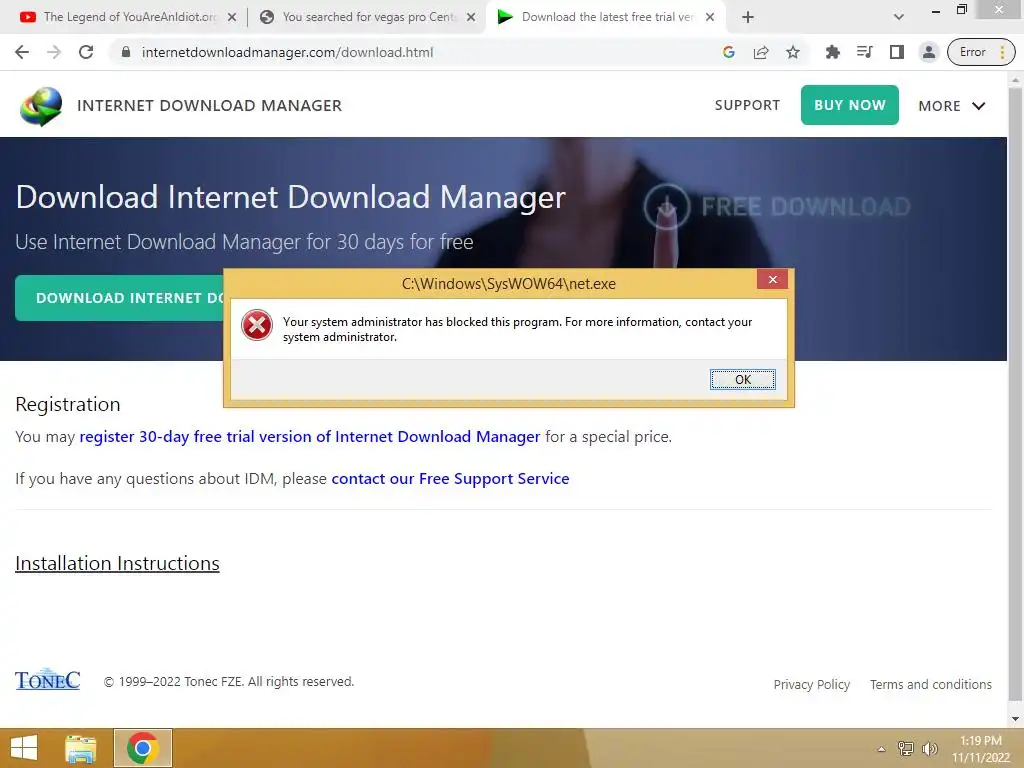Click the BUY NOW button
This screenshot has width=1024, height=768.
[850, 104]
